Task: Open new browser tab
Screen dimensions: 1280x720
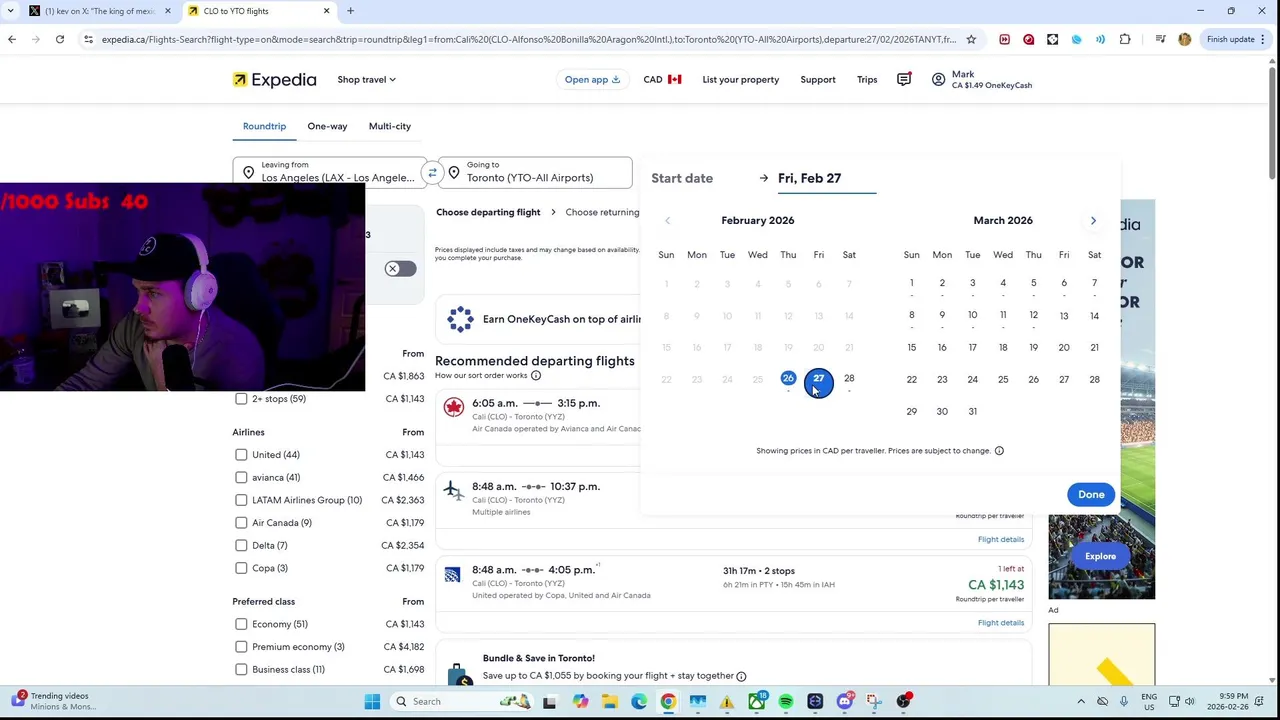Action: (x=350, y=11)
